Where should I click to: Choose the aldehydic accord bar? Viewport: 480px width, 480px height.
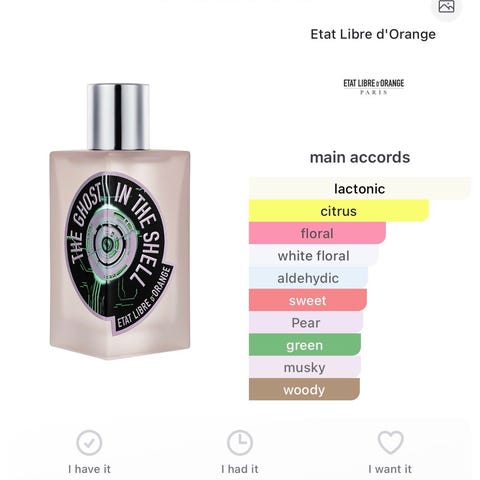[308, 278]
